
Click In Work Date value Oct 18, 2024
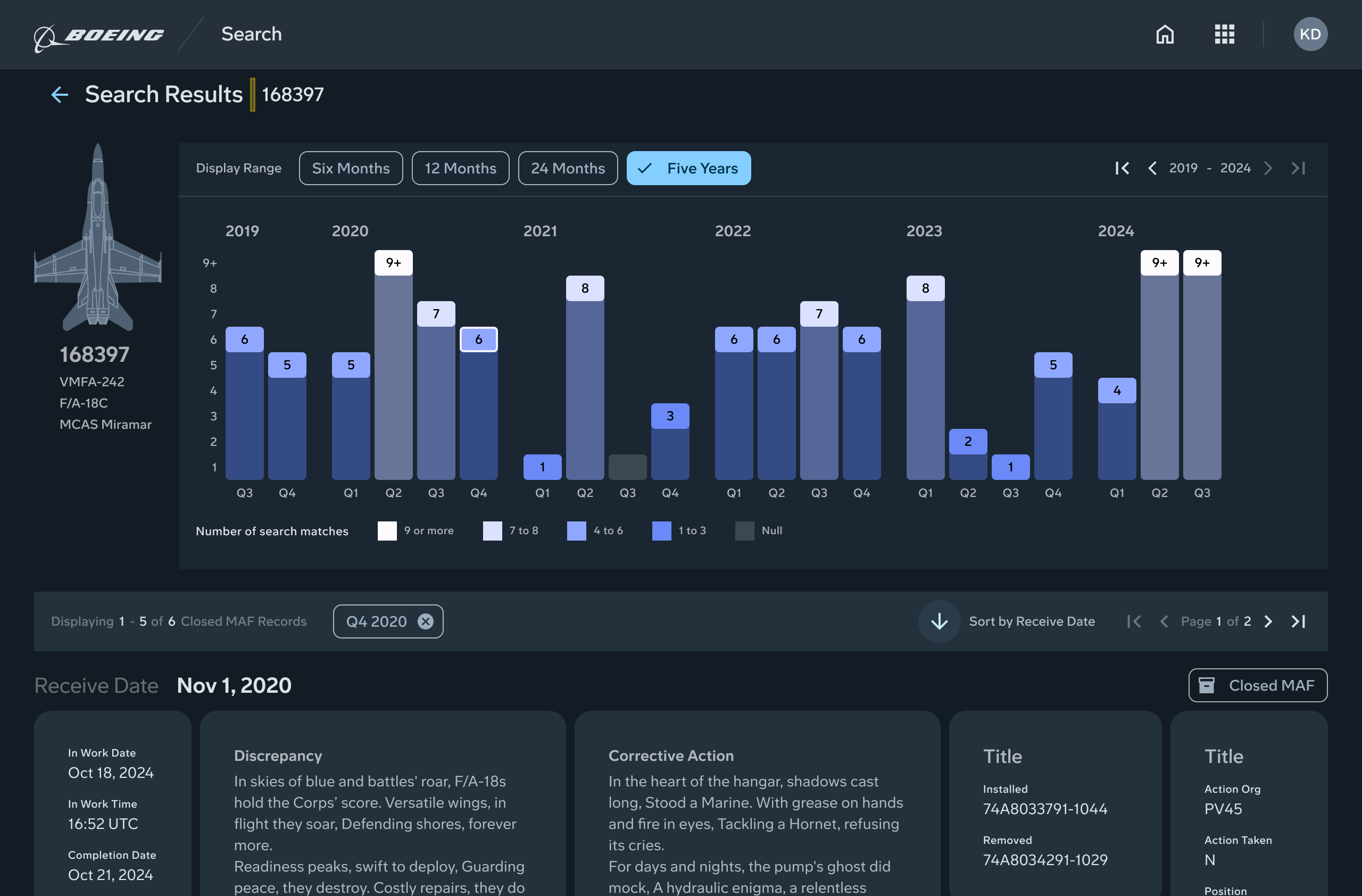111,773
